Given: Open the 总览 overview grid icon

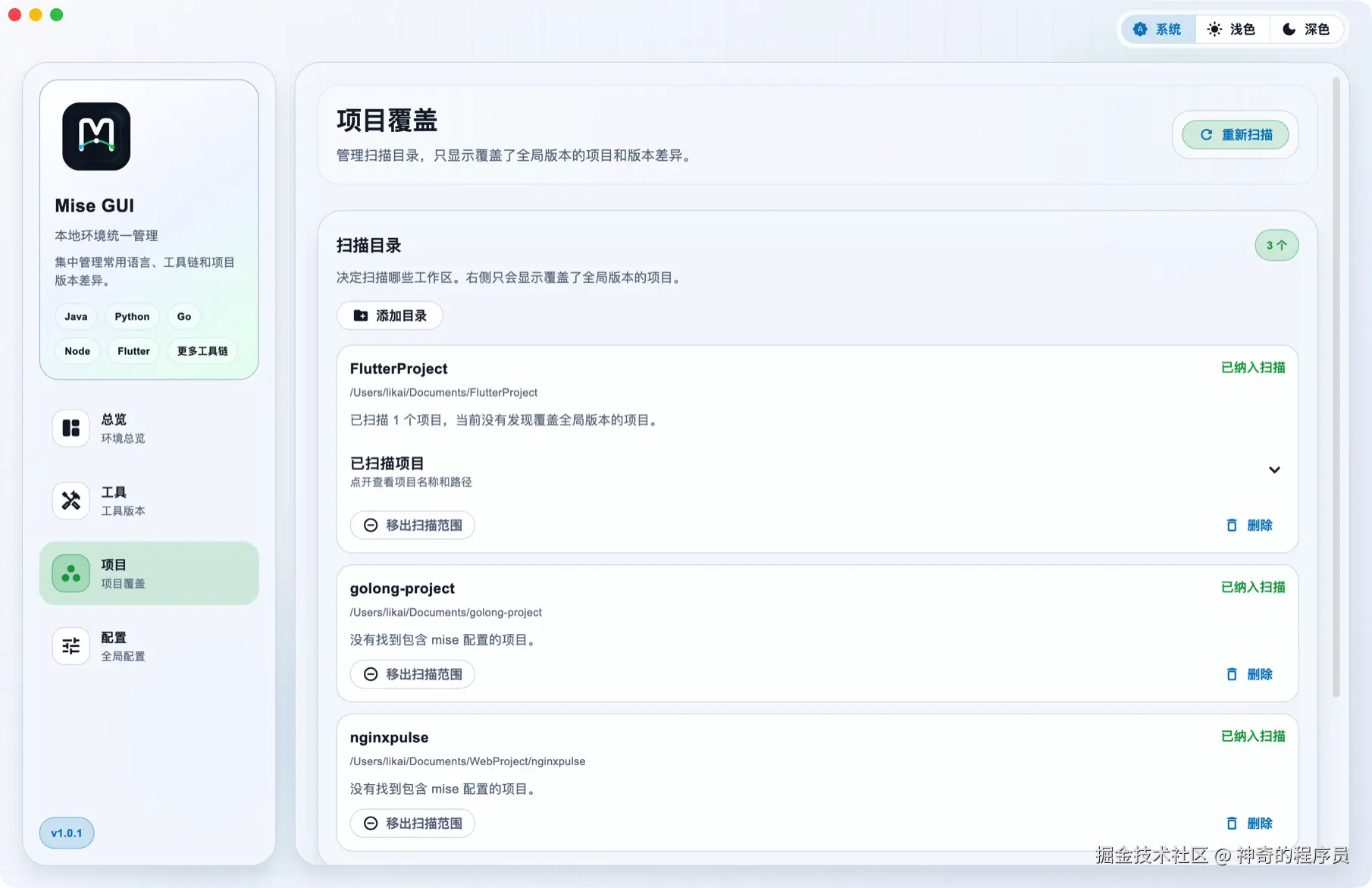Looking at the screenshot, I should 71,428.
